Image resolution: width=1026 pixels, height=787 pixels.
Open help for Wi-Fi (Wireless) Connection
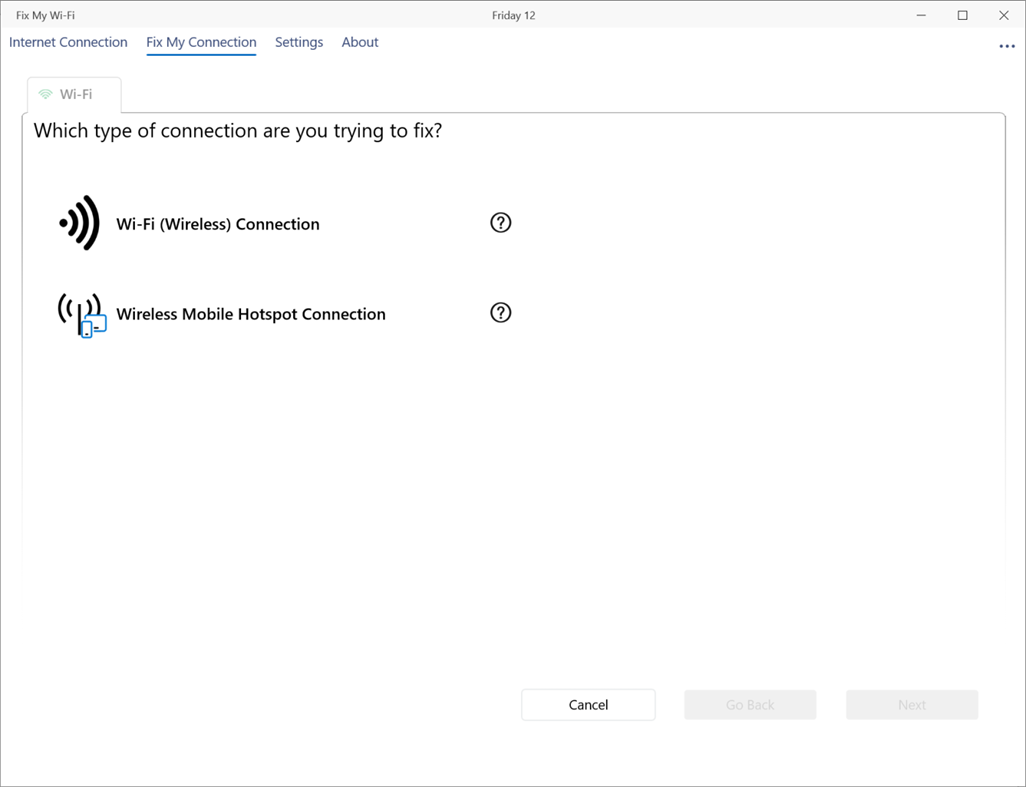501,223
